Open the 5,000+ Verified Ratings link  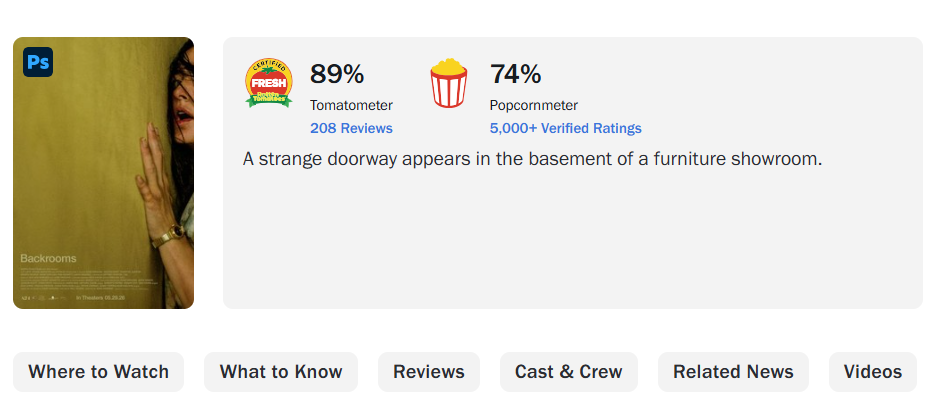coord(565,128)
